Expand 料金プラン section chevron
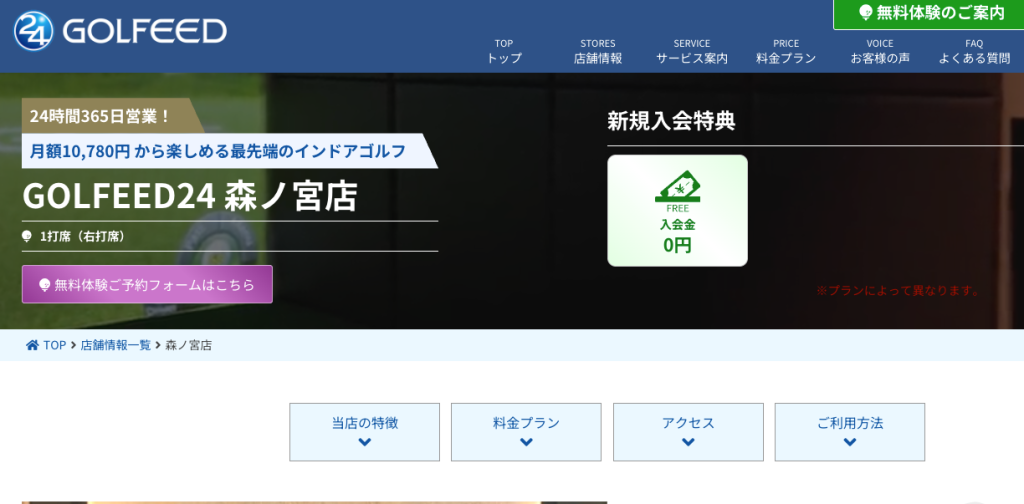 coord(526,442)
